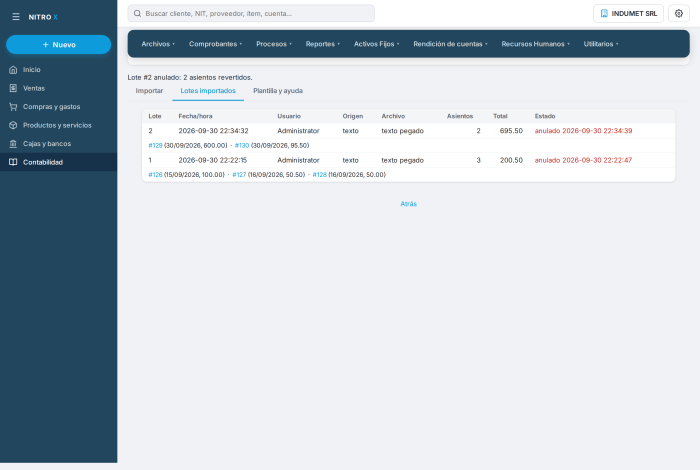Viewport: 700px width, 470px height.
Task: Expand the Rendición de cuentas menu
Action: point(450,44)
